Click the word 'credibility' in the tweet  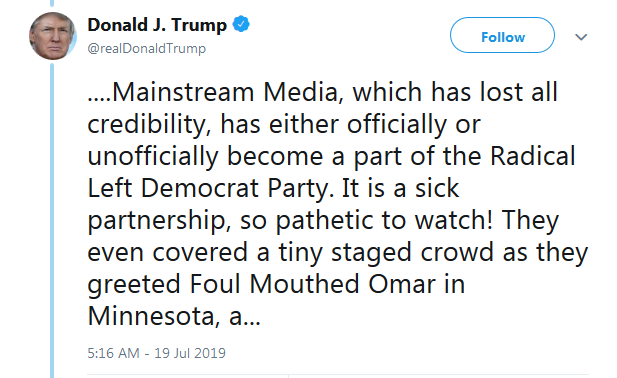[x=146, y=125]
